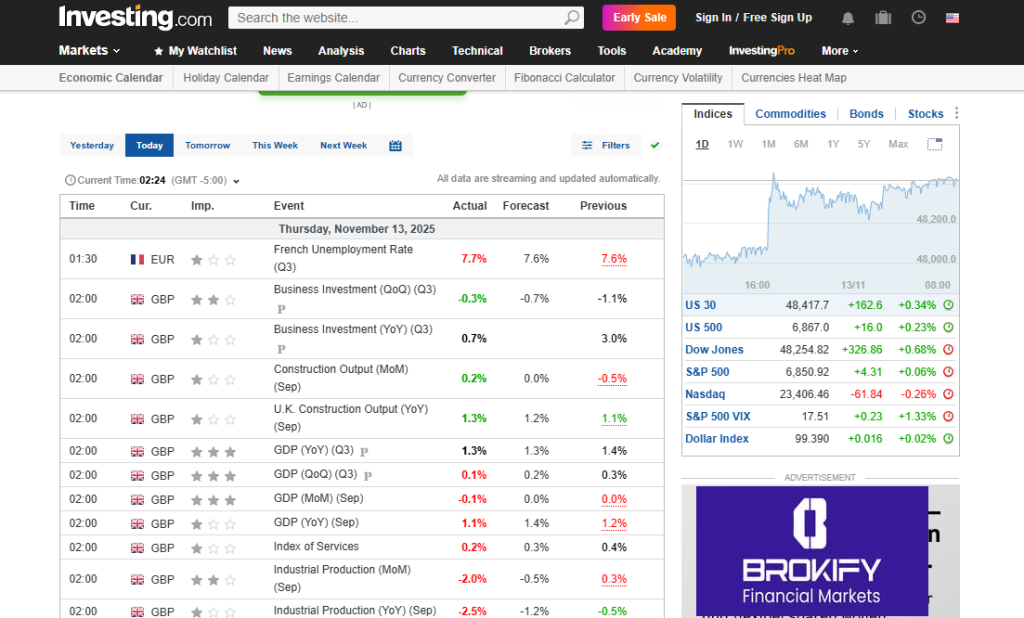Image resolution: width=1024 pixels, height=618 pixels.
Task: Expand the More navigation menu
Action: 839,51
